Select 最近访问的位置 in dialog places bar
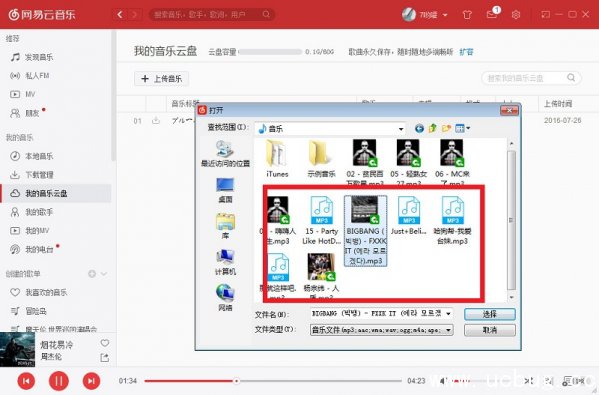The image size is (599, 395). point(225,154)
